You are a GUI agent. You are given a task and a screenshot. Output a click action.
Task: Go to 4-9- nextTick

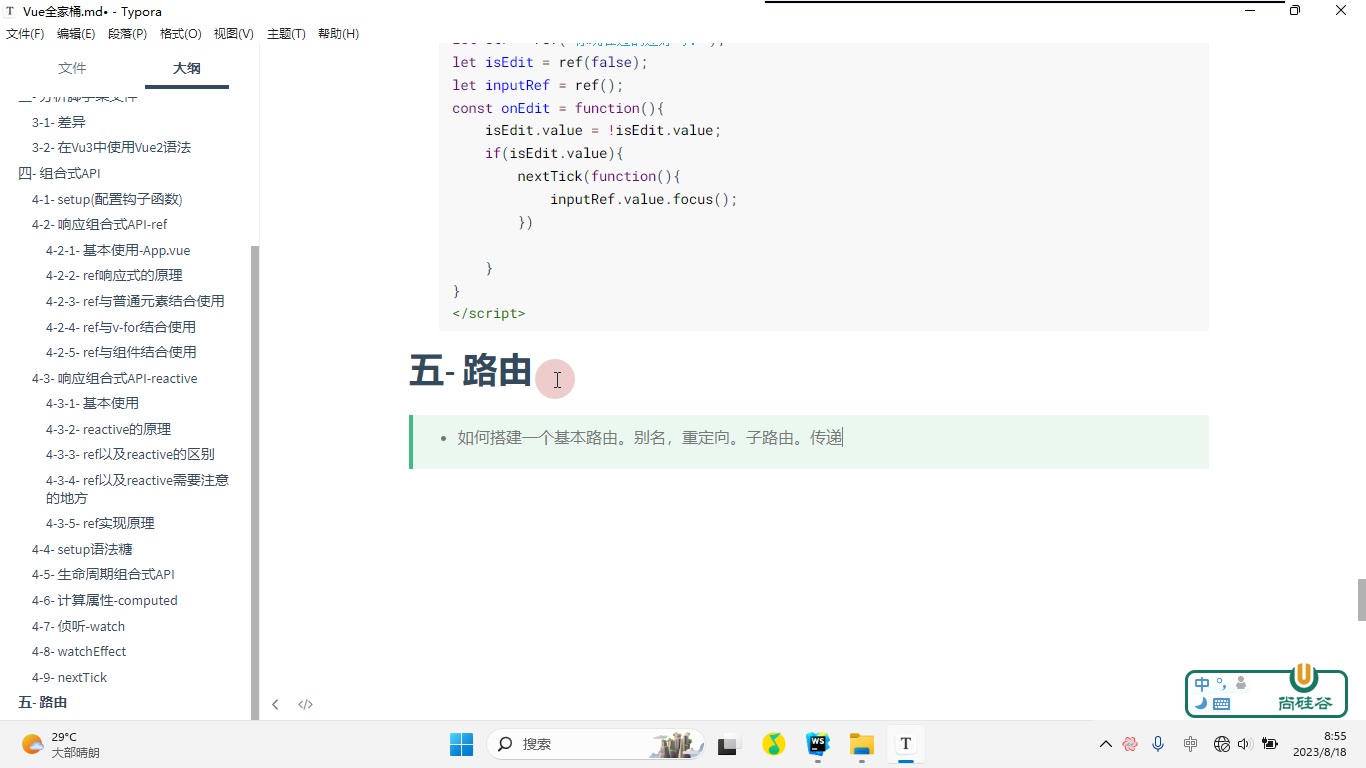pos(69,677)
